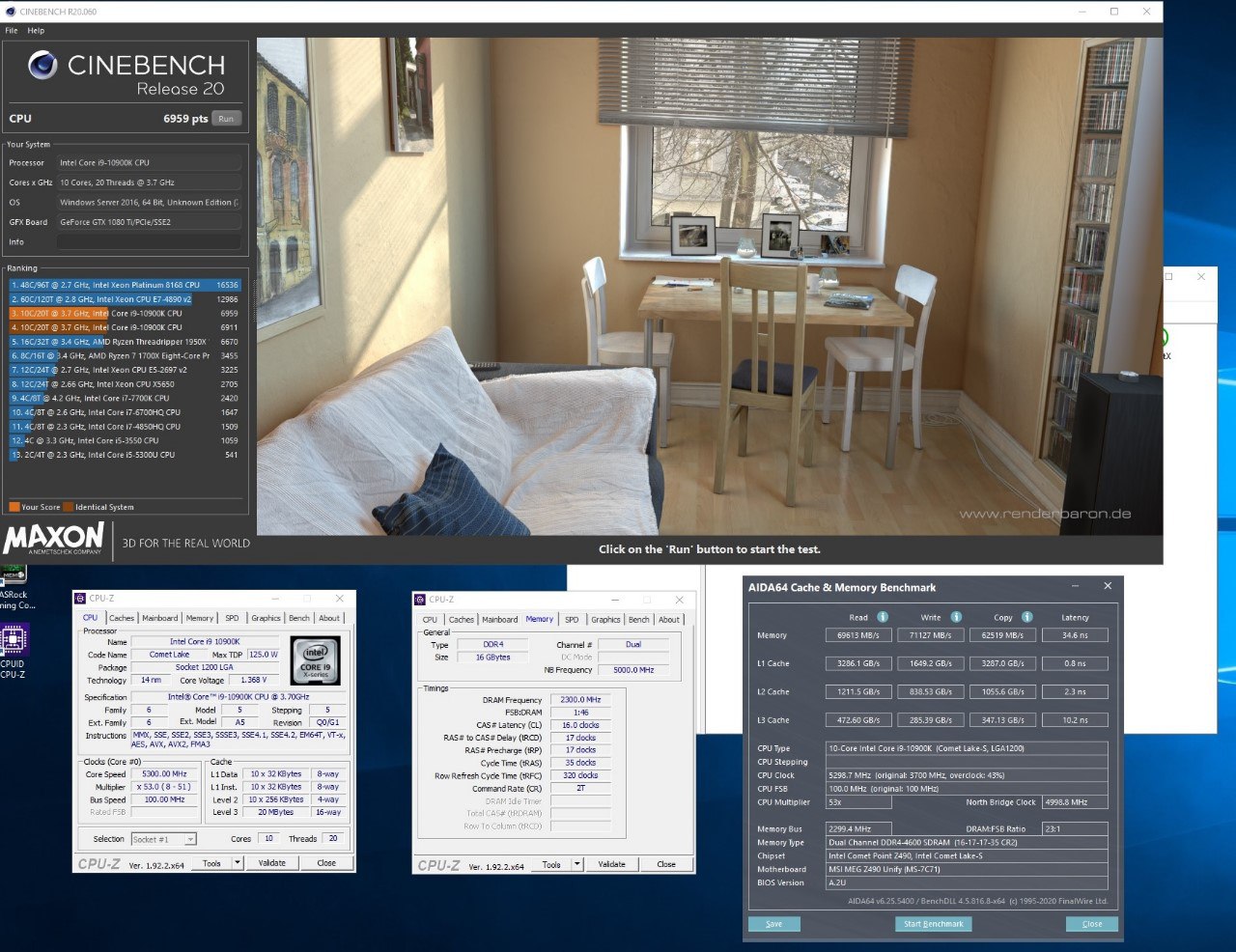Click the NB Frequency 5000.0 MHz field
Screen dimensions: 1236x952
pyautogui.click(x=633, y=670)
